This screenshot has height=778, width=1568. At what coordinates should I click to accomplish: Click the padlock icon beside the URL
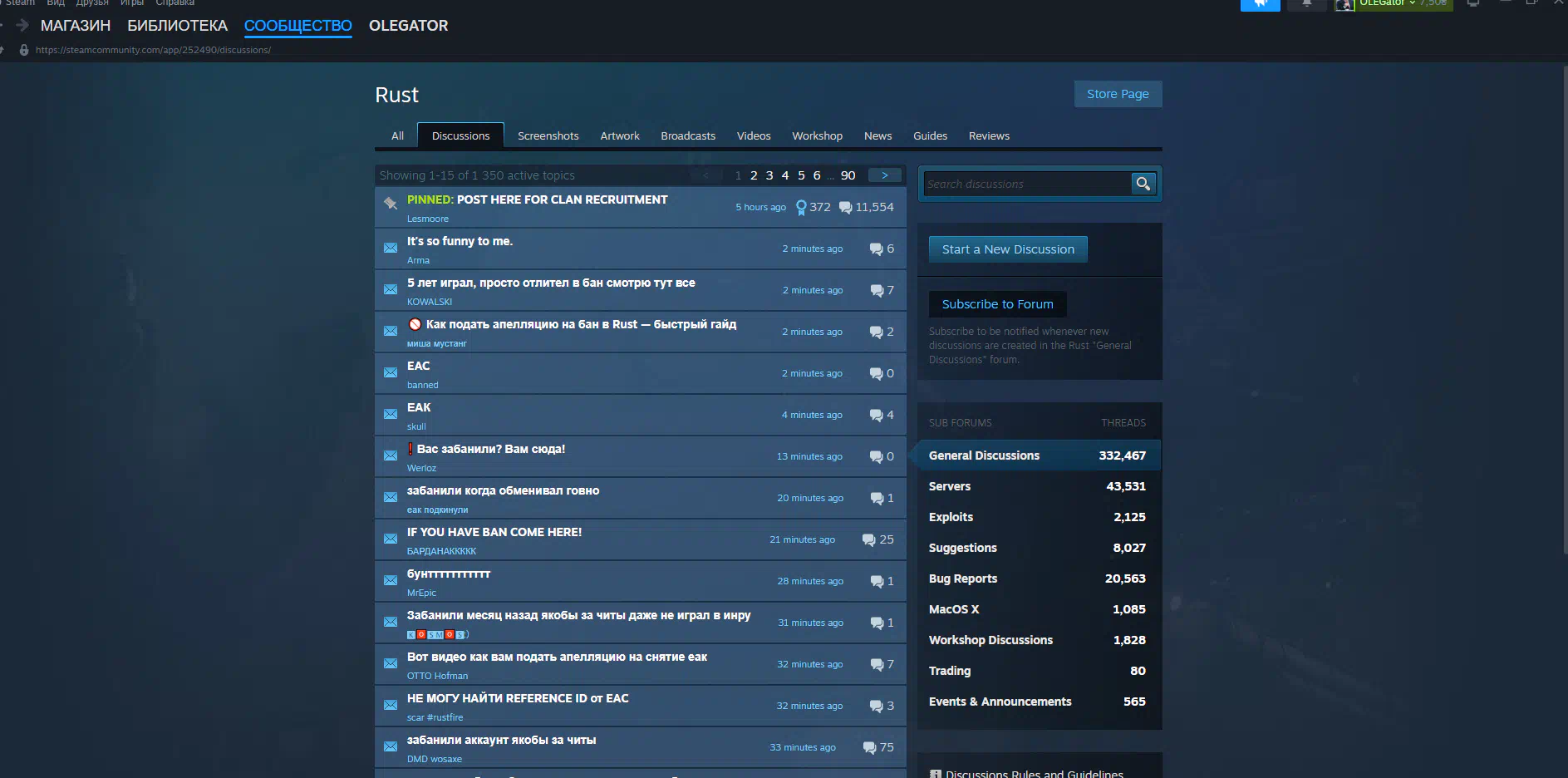24,50
